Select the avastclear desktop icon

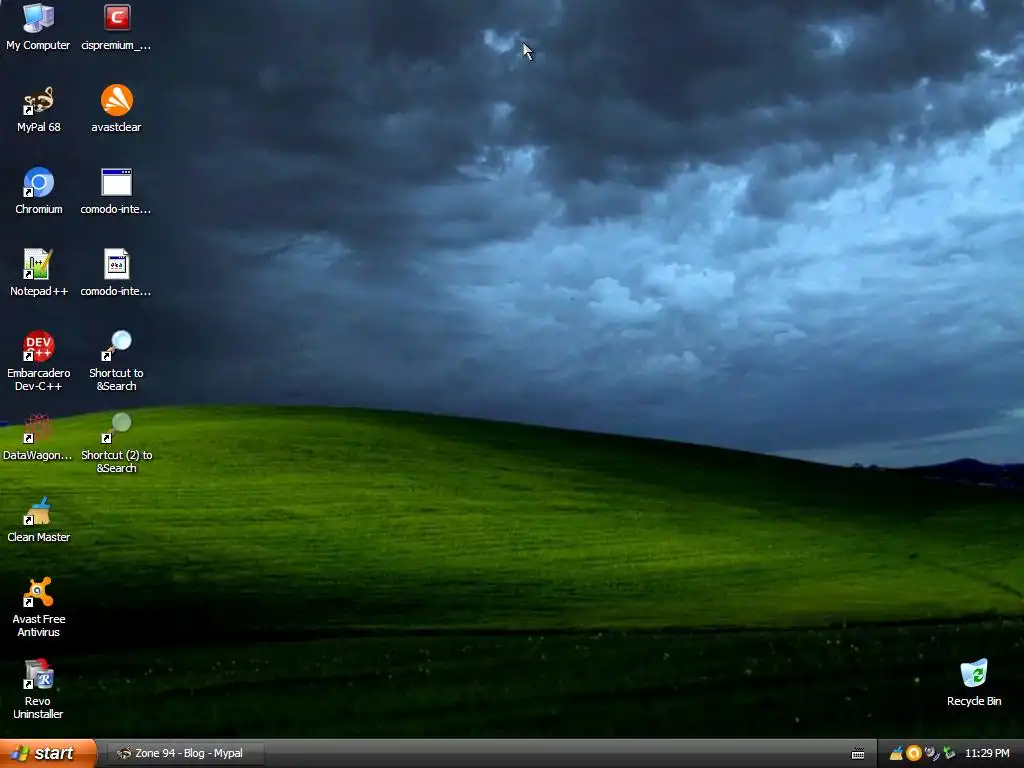point(116,109)
